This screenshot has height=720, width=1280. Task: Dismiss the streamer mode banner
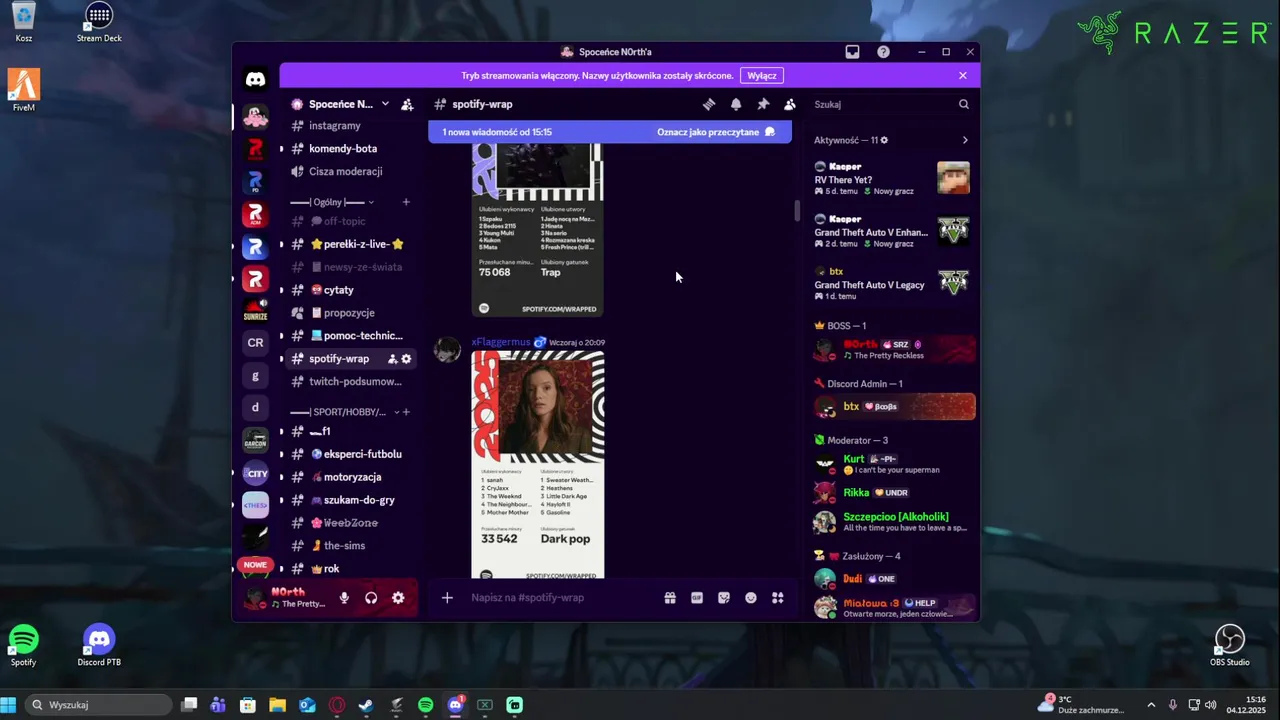pyautogui.click(x=963, y=76)
